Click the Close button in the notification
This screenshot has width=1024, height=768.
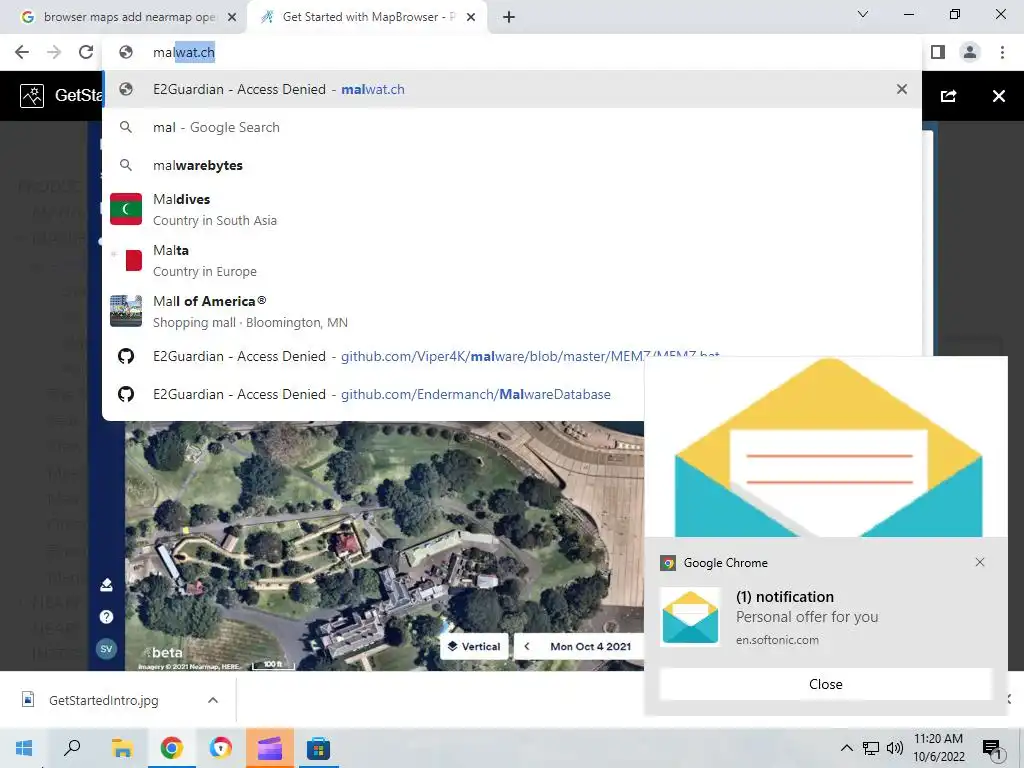[825, 684]
